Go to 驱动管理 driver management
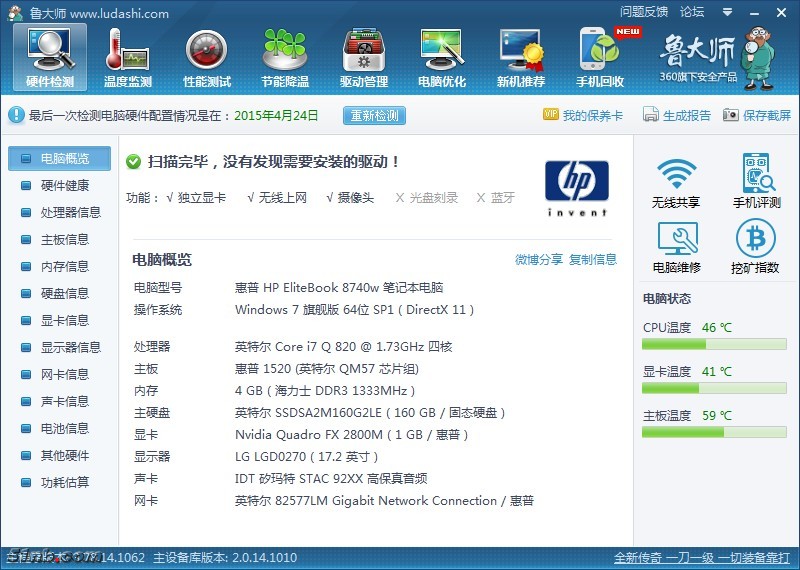This screenshot has width=800, height=570. (x=364, y=56)
